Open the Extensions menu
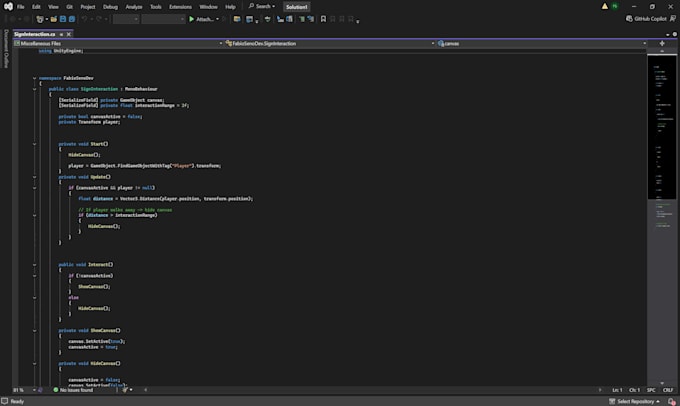The width and height of the screenshot is (680, 406). (180, 7)
